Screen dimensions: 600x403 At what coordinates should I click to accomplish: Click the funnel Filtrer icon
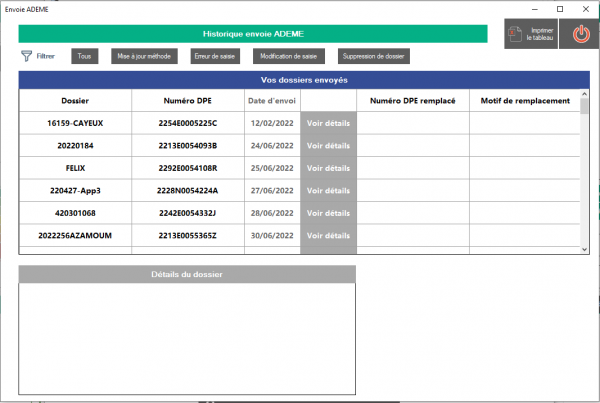27,56
